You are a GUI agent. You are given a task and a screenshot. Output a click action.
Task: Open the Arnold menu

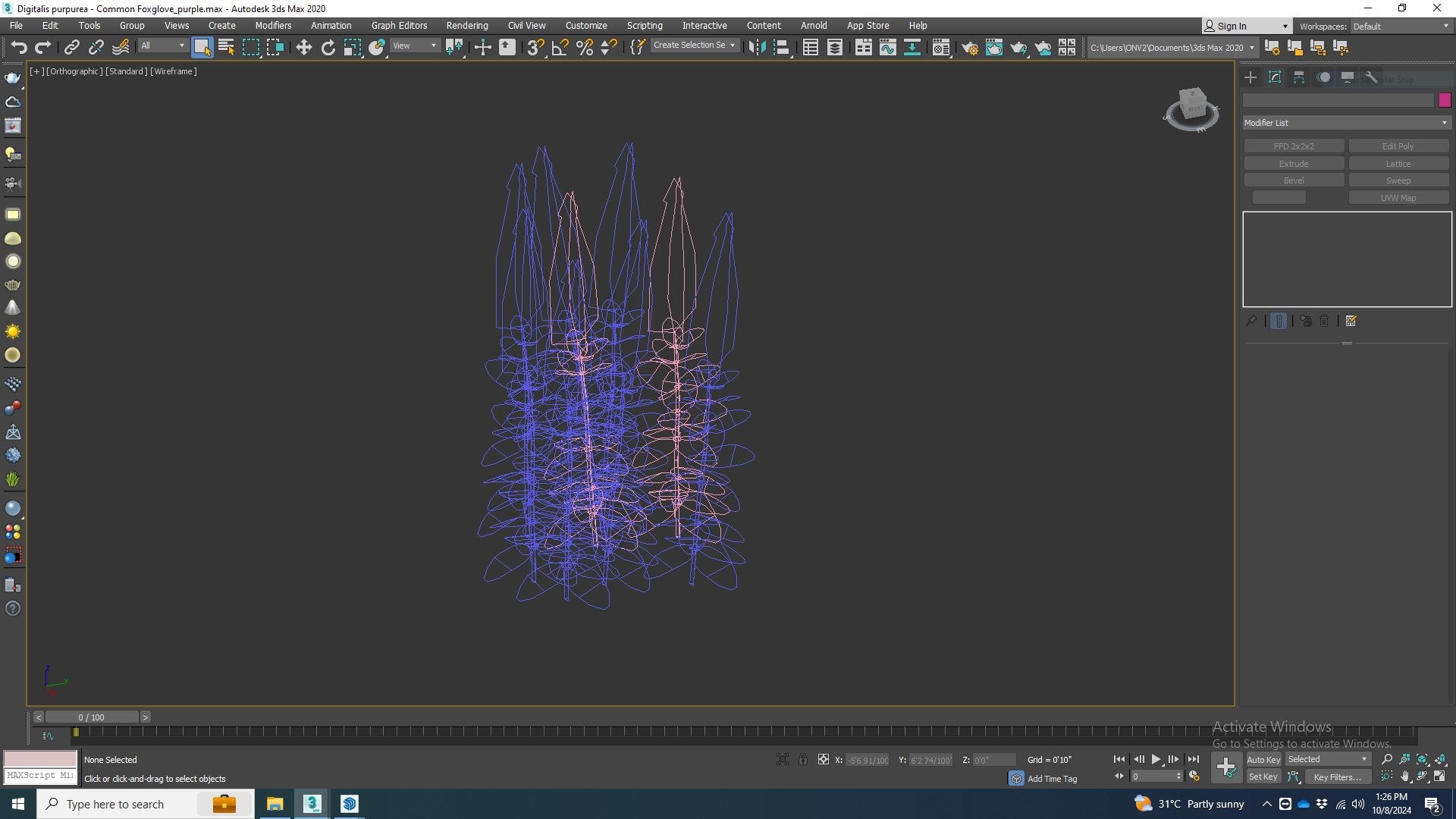click(814, 25)
